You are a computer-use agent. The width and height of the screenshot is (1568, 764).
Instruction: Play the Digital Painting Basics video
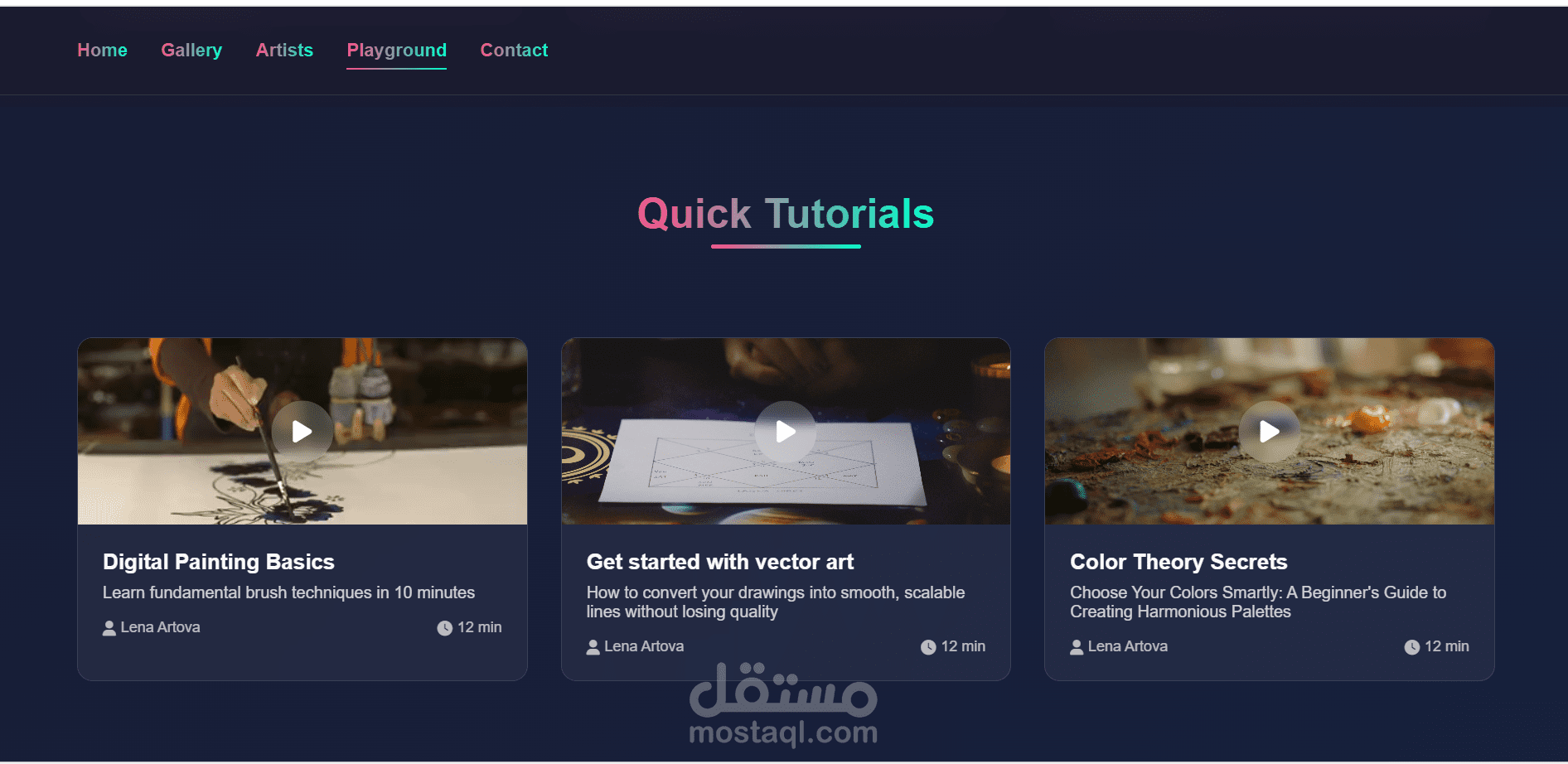pyautogui.click(x=302, y=432)
